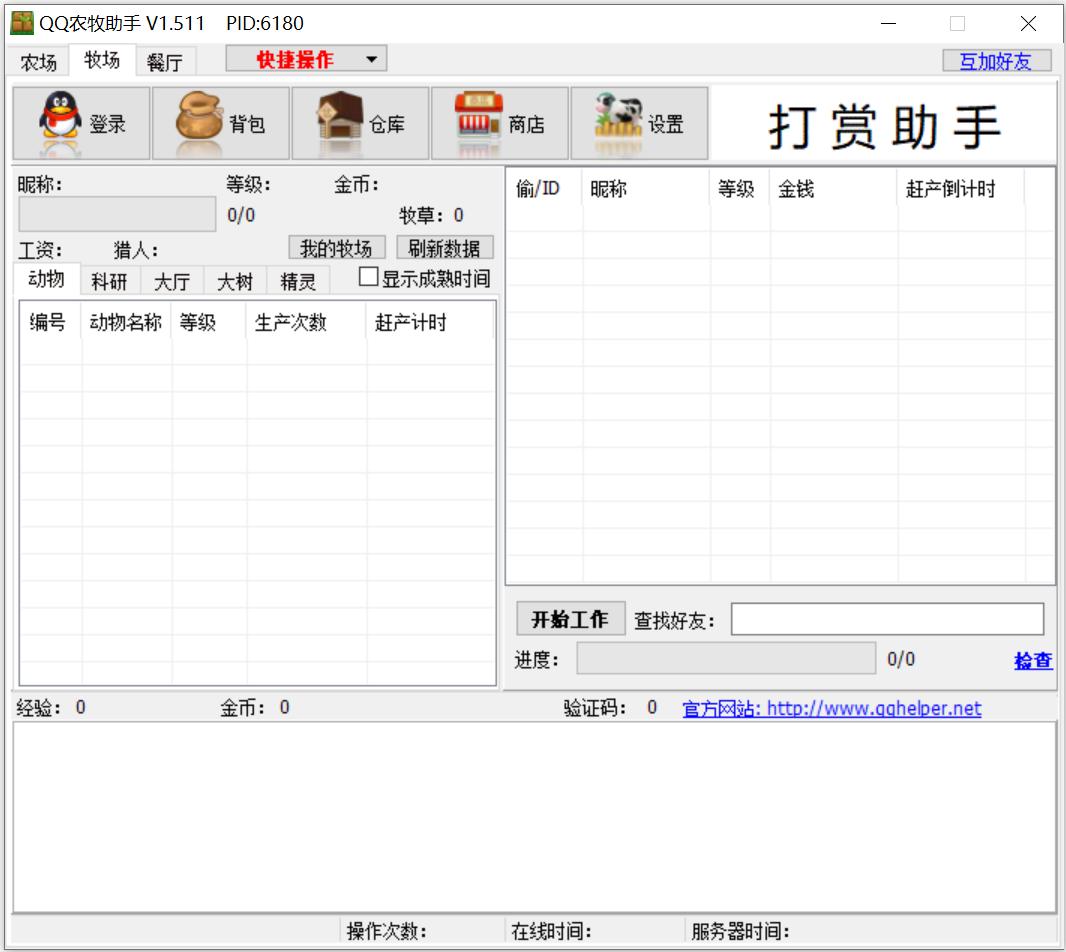Click the 查找好友 search input field
Image resolution: width=1066 pixels, height=952 pixels.
pos(887,620)
